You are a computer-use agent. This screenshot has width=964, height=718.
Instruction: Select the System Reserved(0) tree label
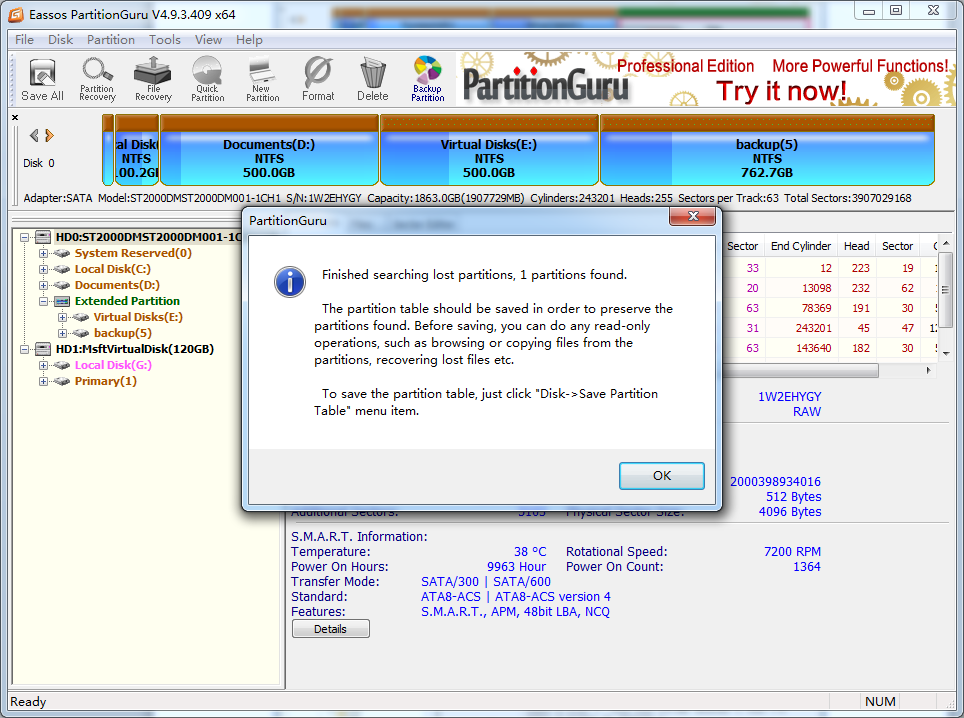(133, 253)
